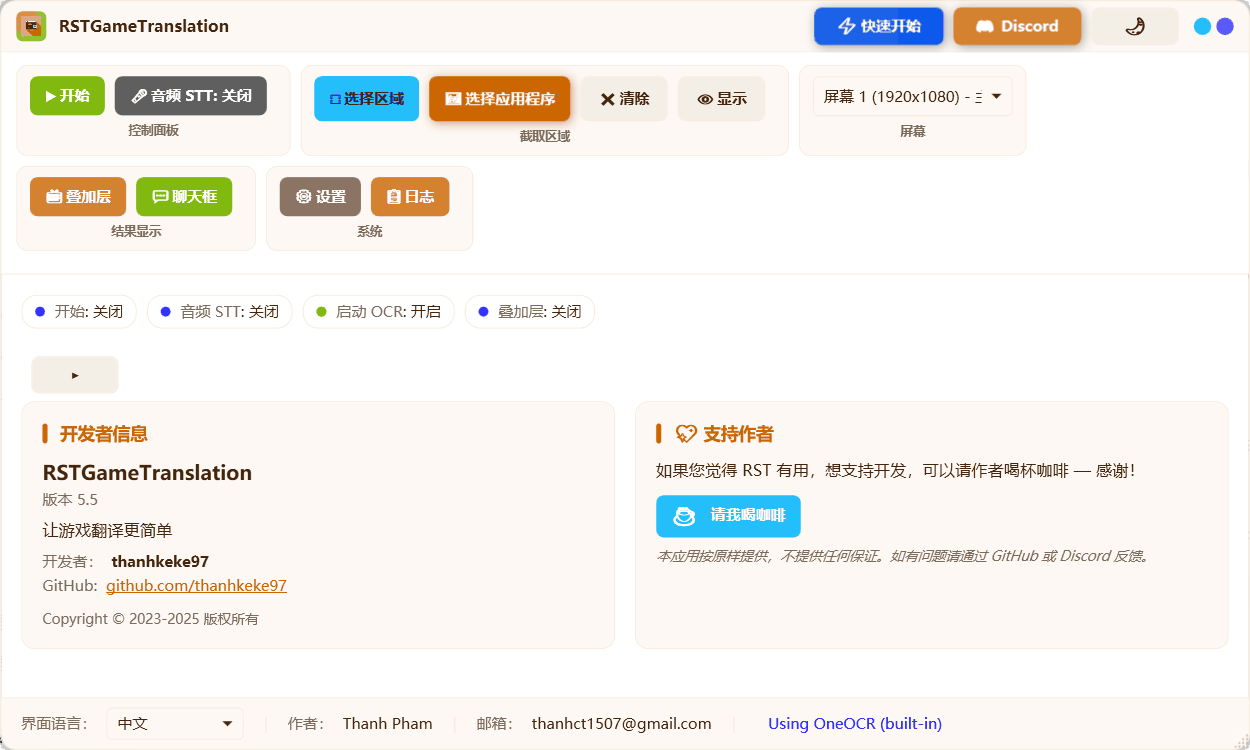This screenshot has width=1250, height=750.
Task: Click the Using OneOCR (built-in) text
Action: tap(855, 724)
